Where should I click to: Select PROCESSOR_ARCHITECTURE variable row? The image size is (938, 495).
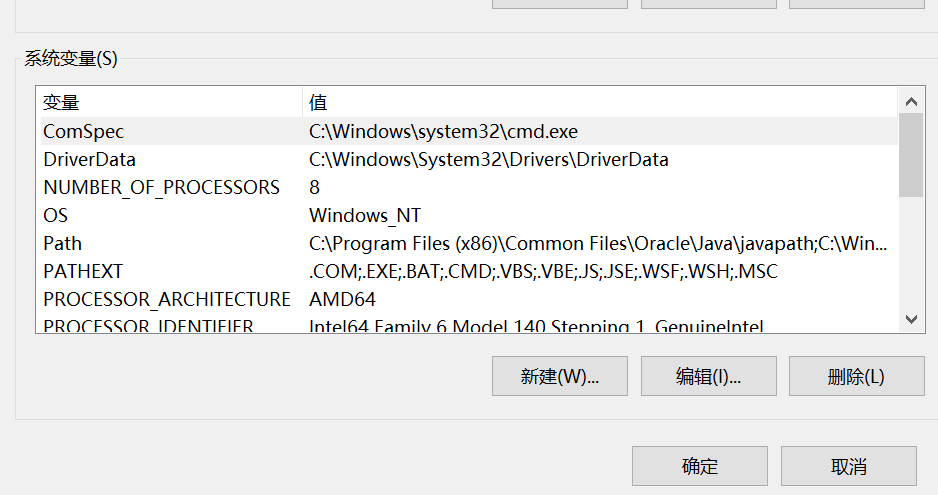tap(167, 299)
